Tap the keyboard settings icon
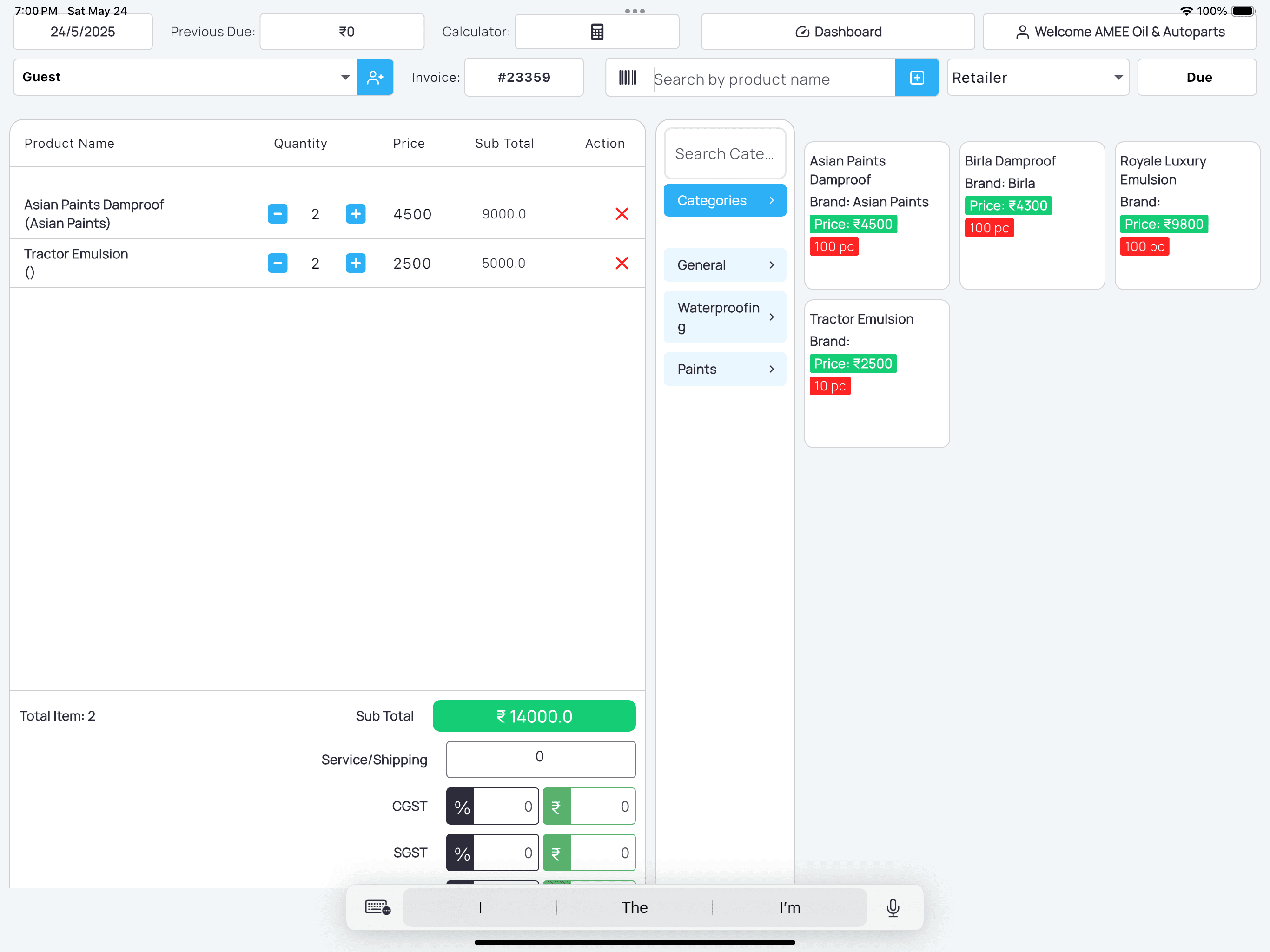 378,907
